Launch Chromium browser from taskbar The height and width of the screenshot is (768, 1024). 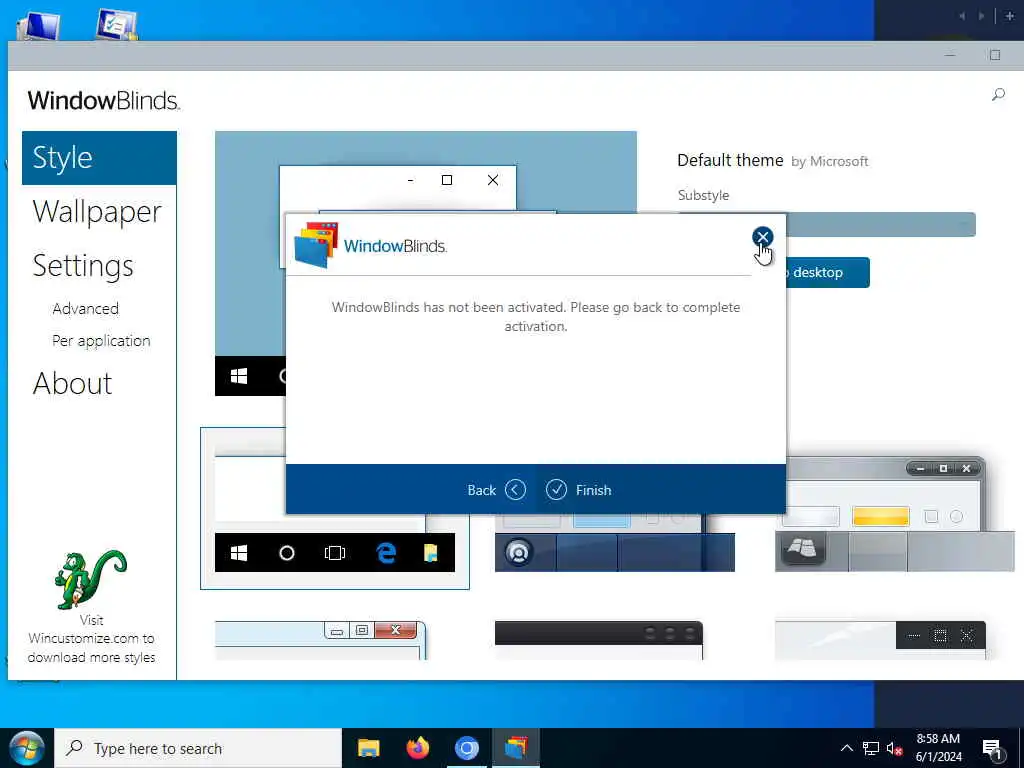(466, 748)
